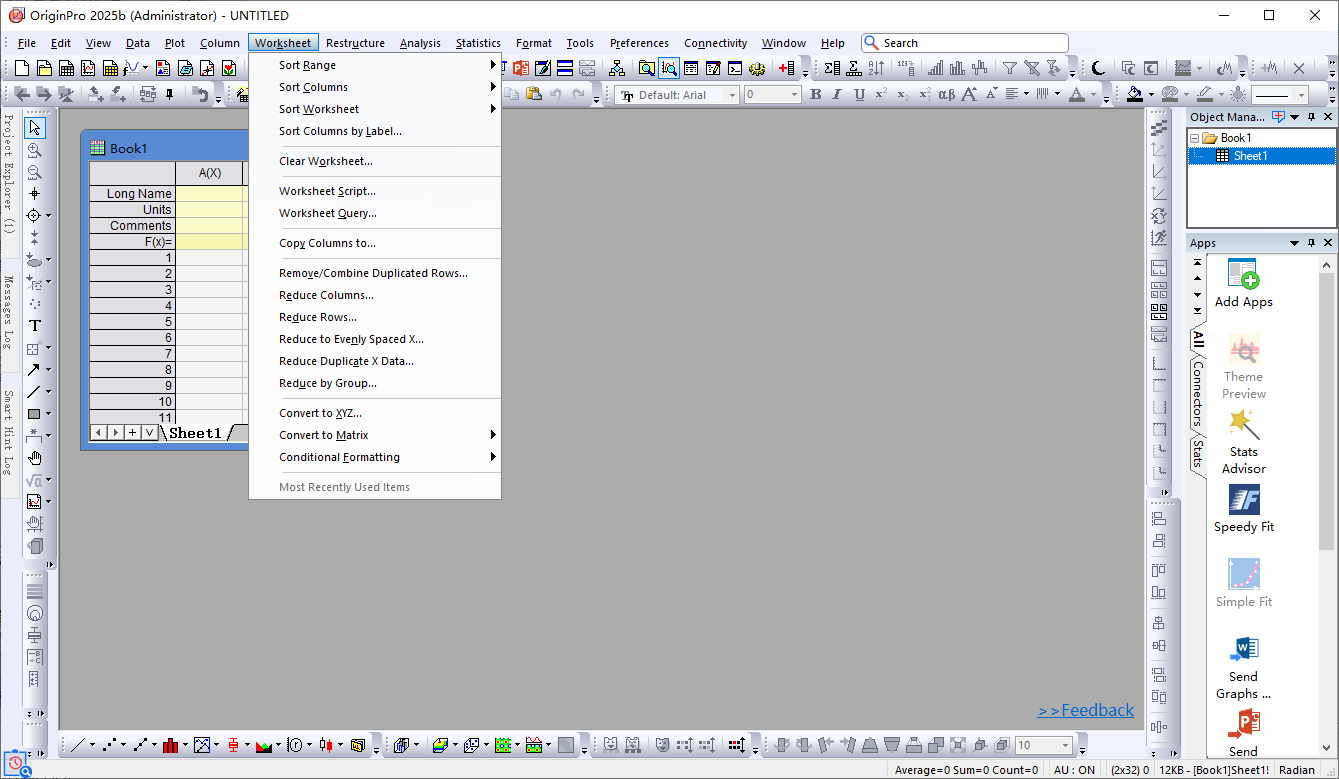Toggle Bold formatting
Screen dimensions: 1339x779
click(x=815, y=94)
